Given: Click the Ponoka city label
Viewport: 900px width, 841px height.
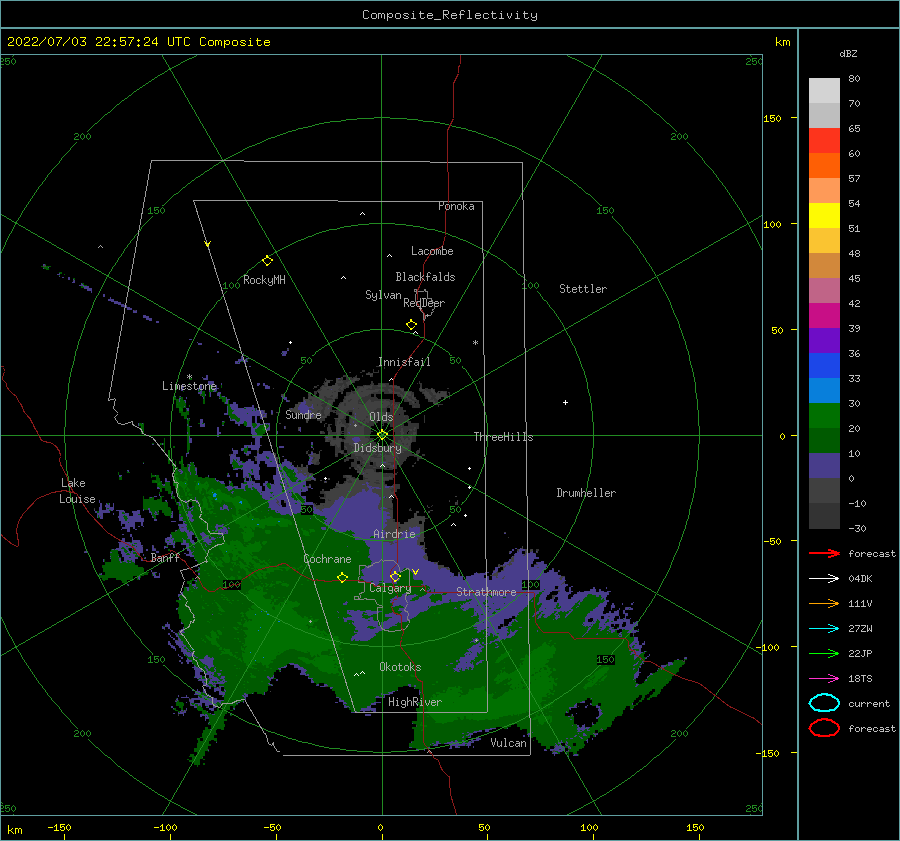Looking at the screenshot, I should pyautogui.click(x=456, y=206).
